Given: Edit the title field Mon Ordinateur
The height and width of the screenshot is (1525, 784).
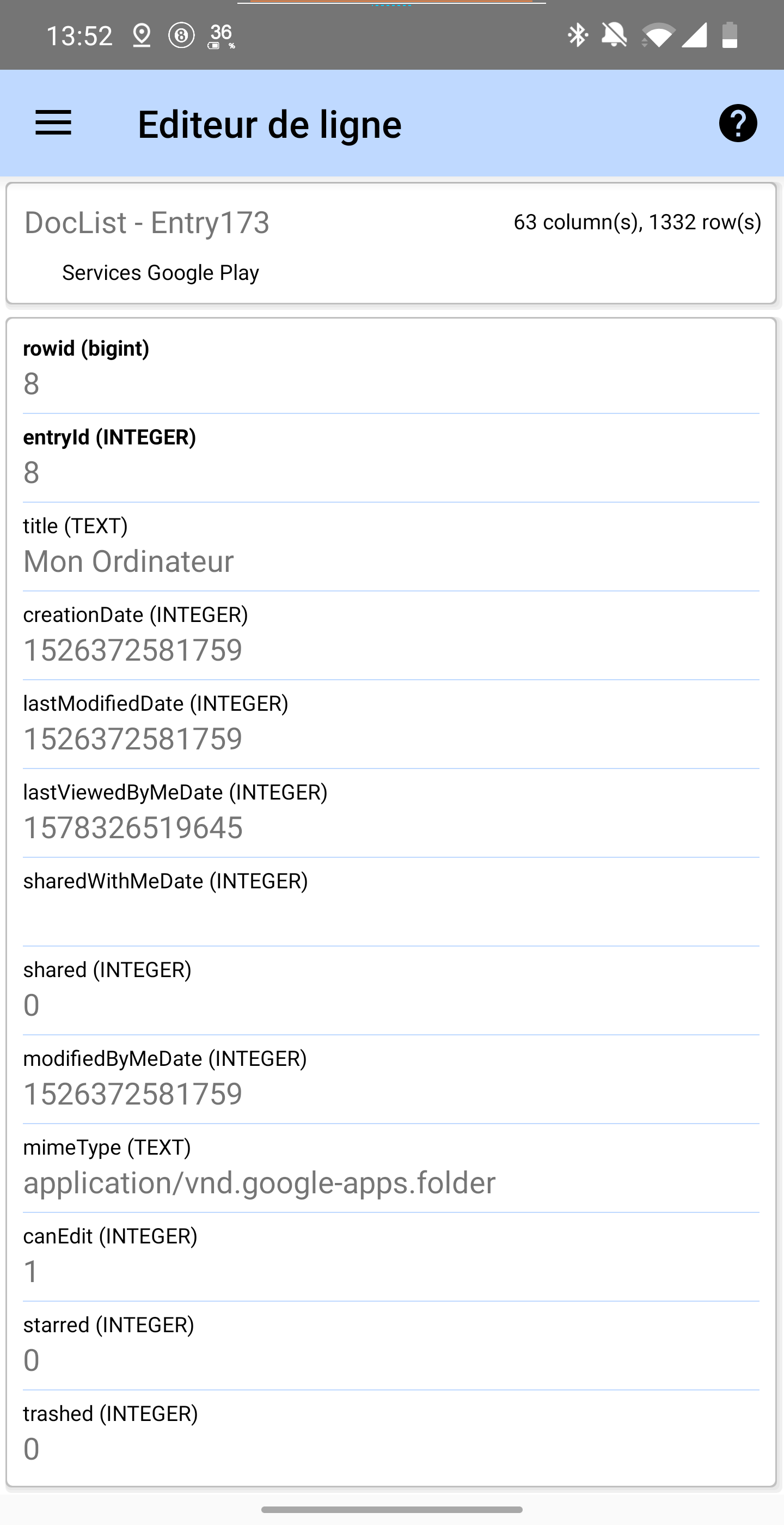Looking at the screenshot, I should coord(390,561).
